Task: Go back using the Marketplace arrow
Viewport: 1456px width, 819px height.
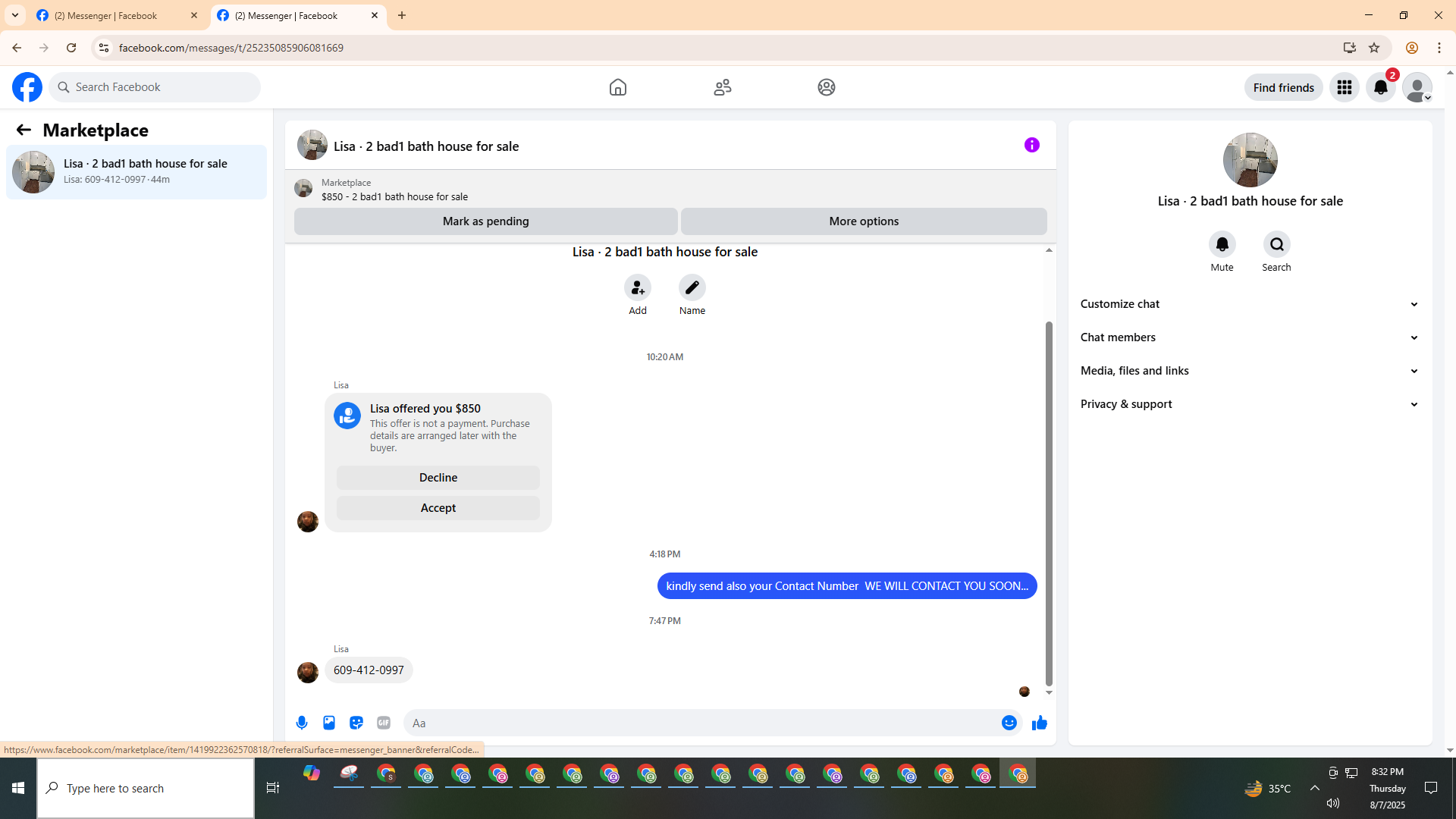Action: coord(24,130)
